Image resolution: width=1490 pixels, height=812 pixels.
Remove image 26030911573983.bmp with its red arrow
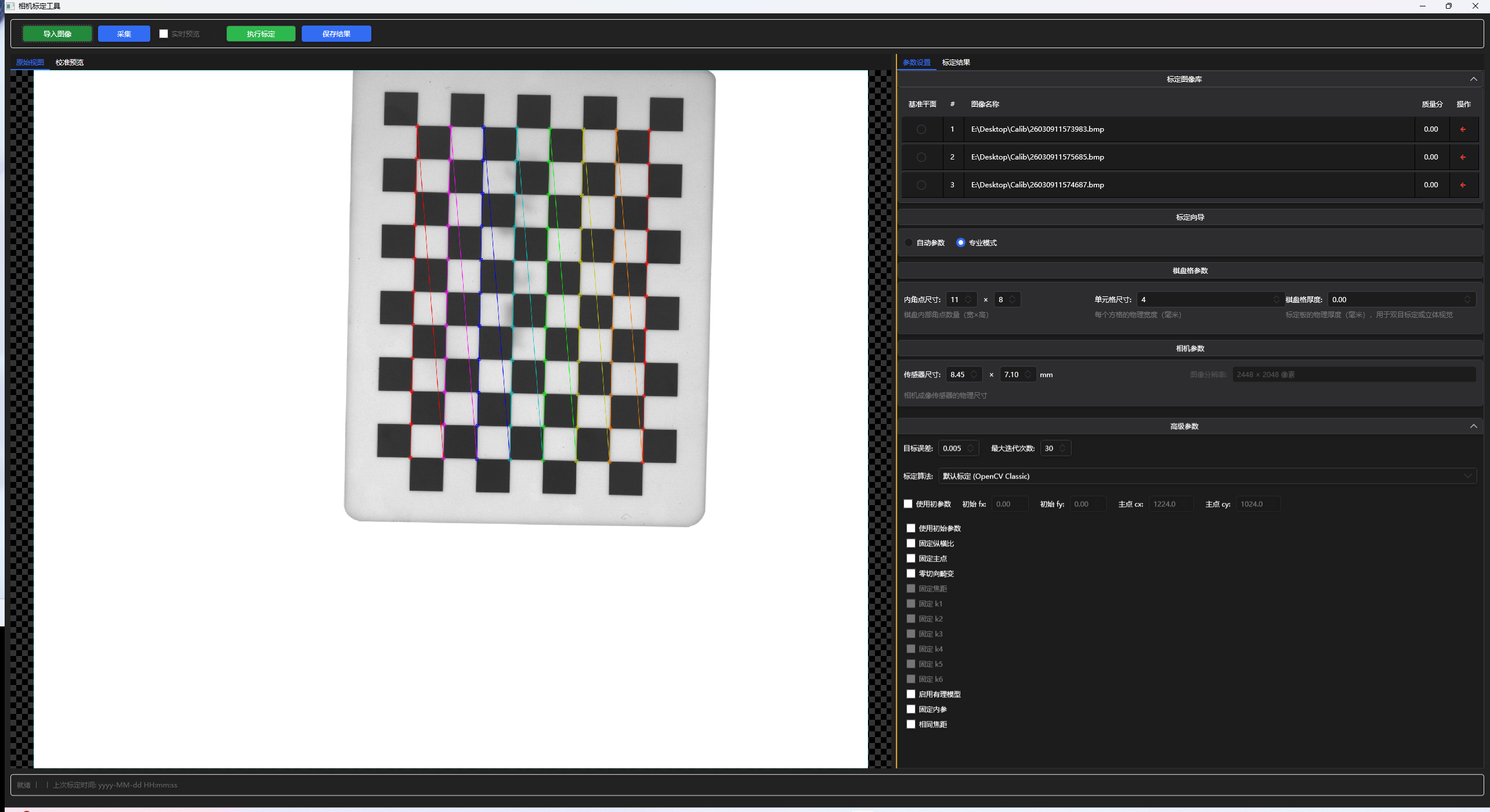(x=1463, y=129)
